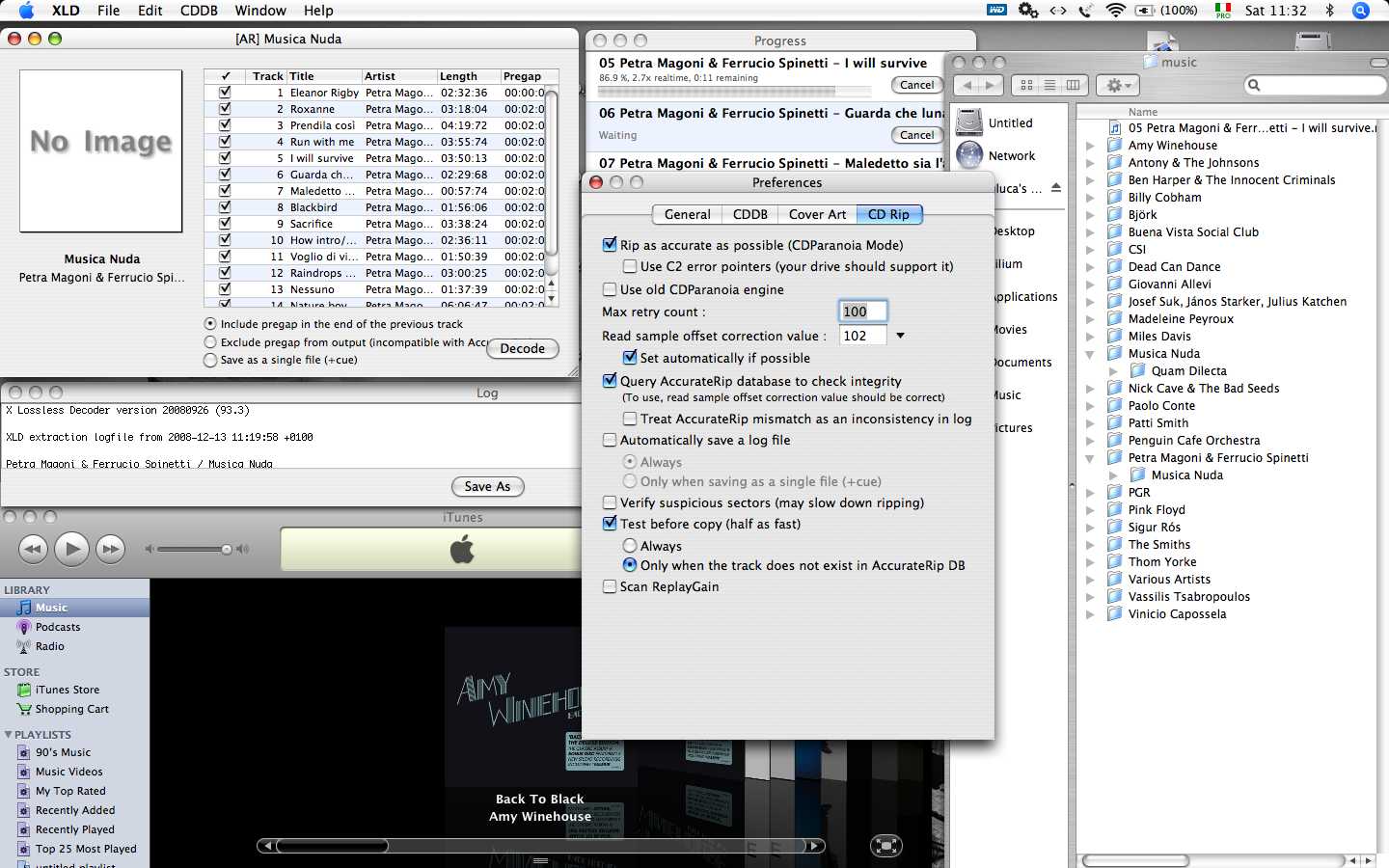Open the Music Videos playlist
1389x868 pixels.
click(x=68, y=772)
